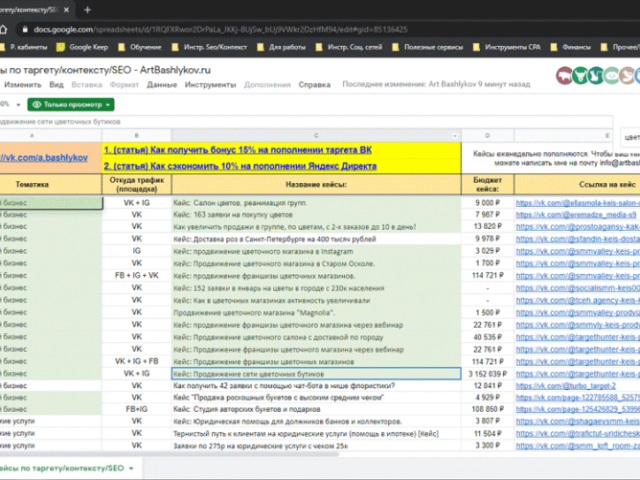Open a new browser tab
Screen dimensions: 640x480
(87, 10)
